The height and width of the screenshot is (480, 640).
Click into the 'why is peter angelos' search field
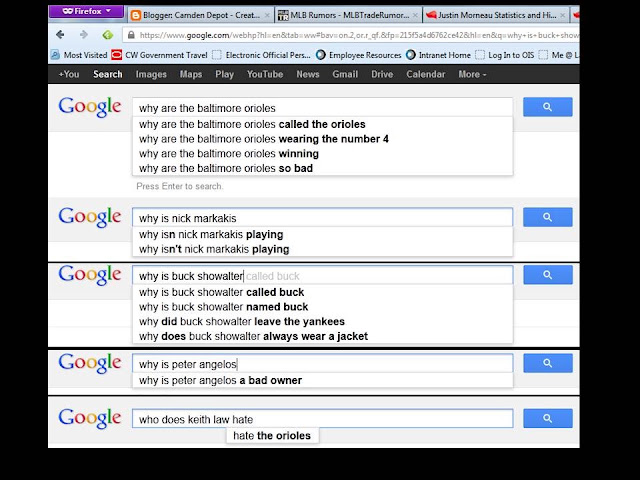coord(322,364)
